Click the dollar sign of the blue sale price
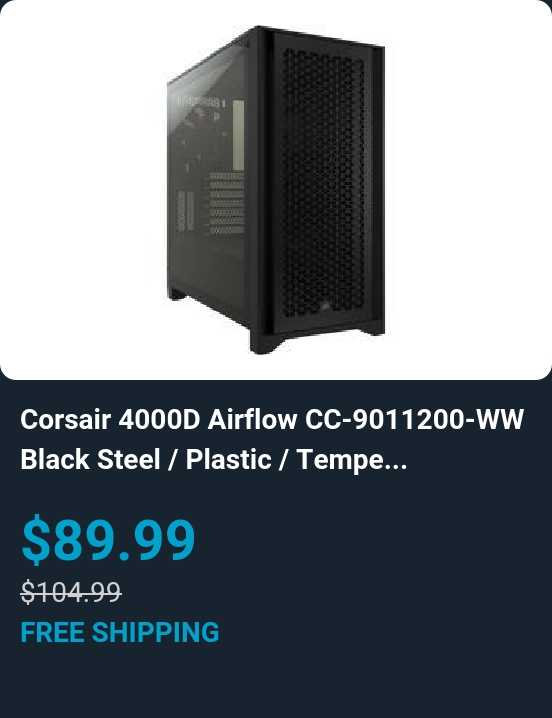The height and width of the screenshot is (718, 552). pos(36,538)
